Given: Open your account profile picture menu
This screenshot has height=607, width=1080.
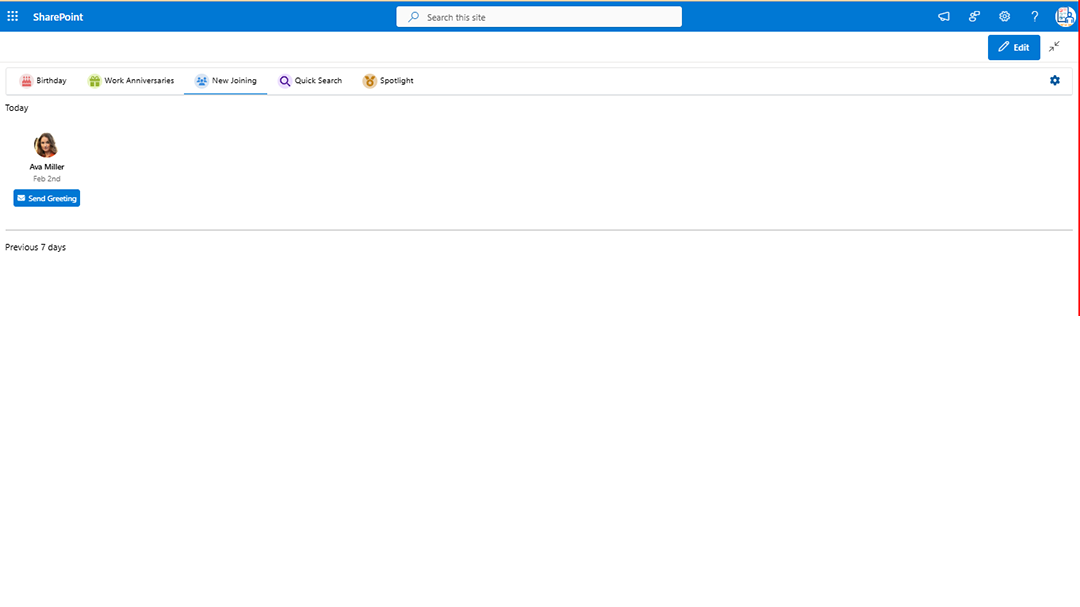Looking at the screenshot, I should pyautogui.click(x=1063, y=16).
